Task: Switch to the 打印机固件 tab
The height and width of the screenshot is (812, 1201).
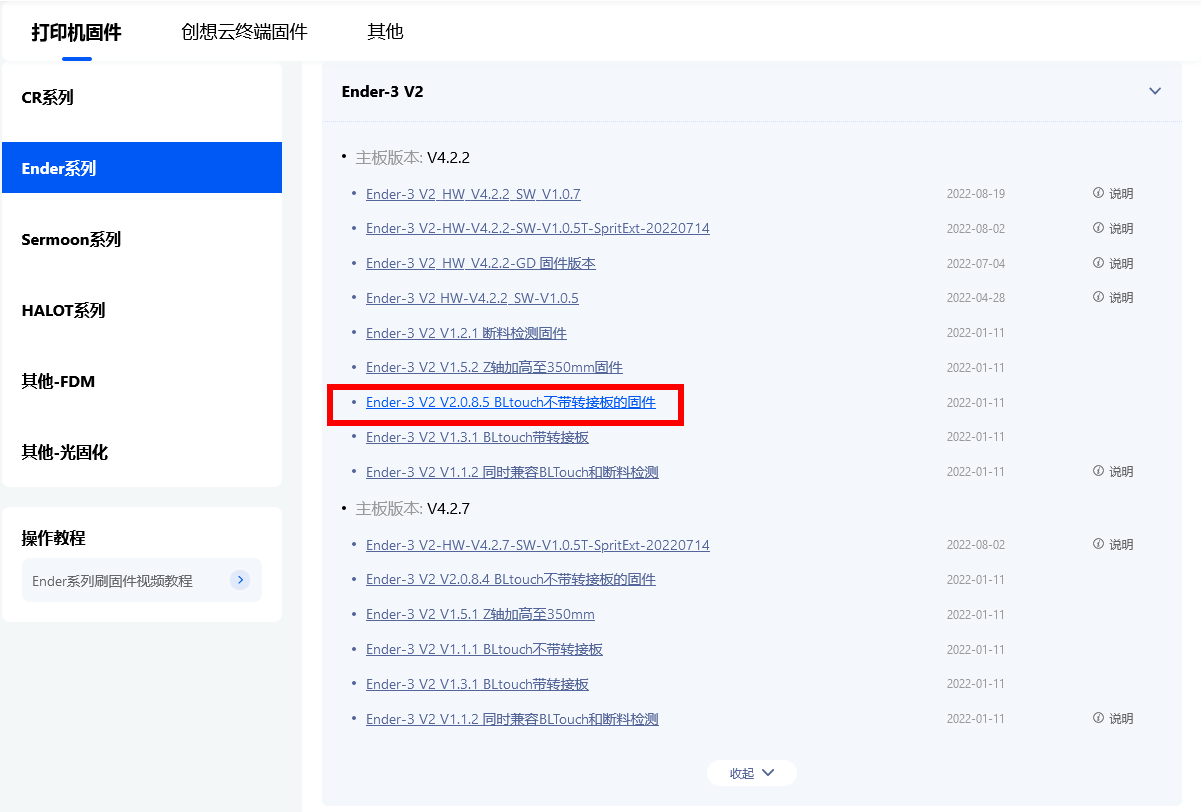Action: click(x=76, y=32)
